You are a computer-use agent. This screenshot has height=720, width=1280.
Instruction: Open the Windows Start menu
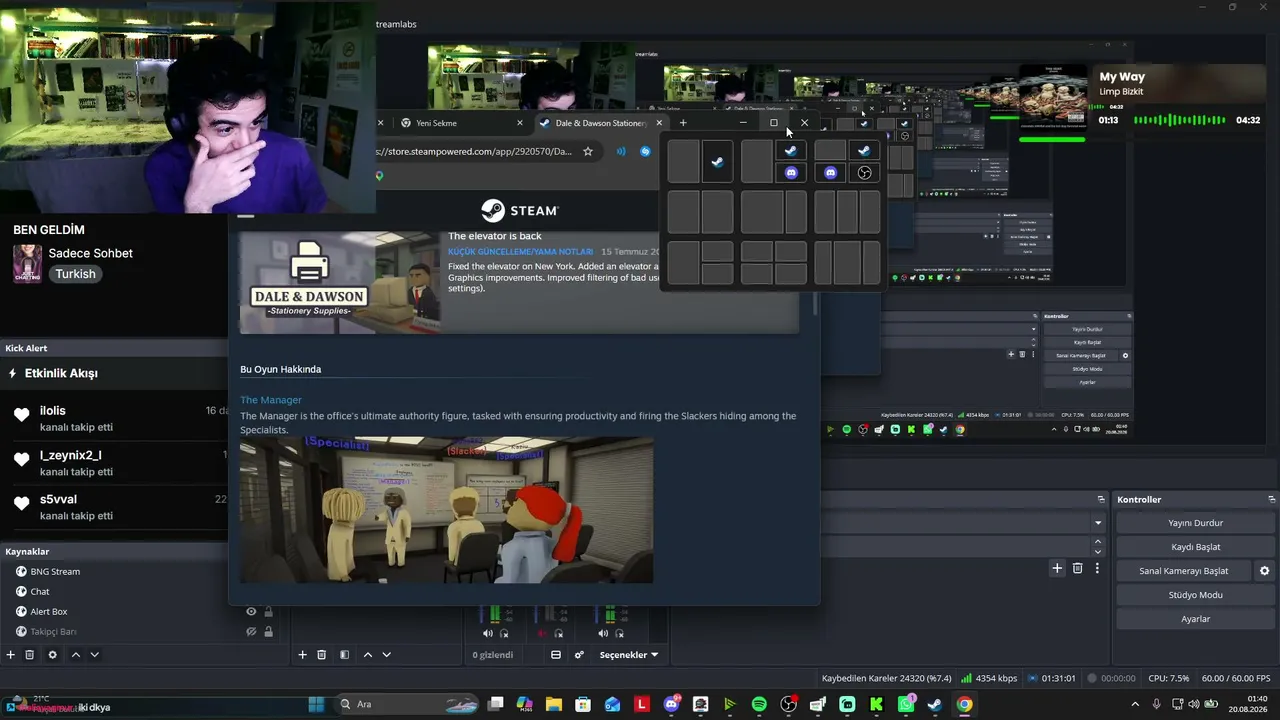pyautogui.click(x=316, y=704)
